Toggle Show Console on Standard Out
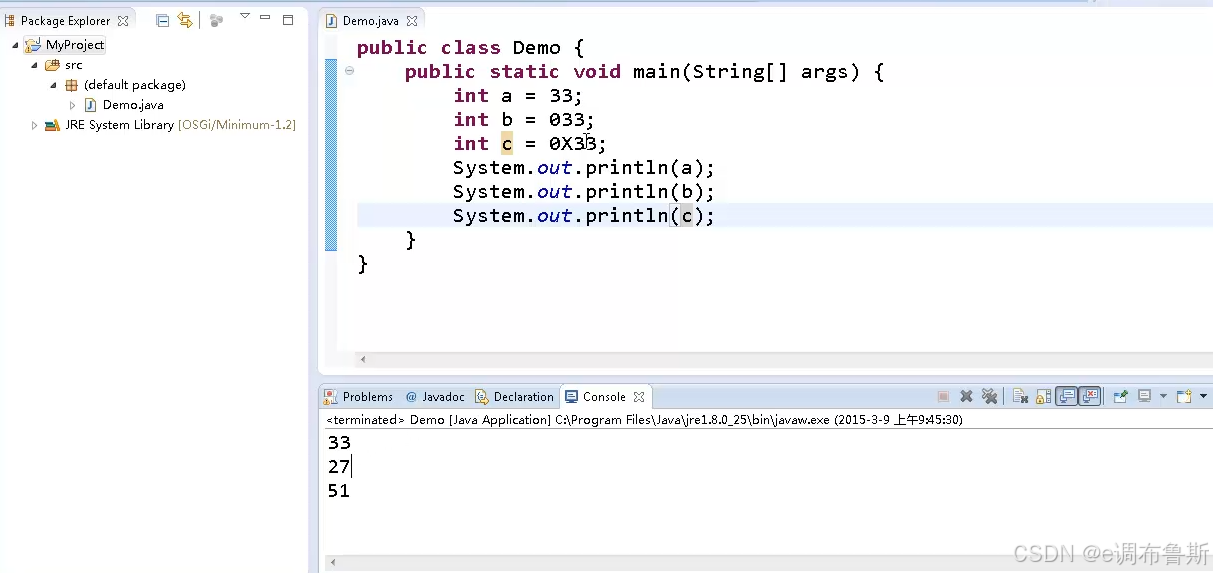Image resolution: width=1213 pixels, height=573 pixels. click(1067, 396)
